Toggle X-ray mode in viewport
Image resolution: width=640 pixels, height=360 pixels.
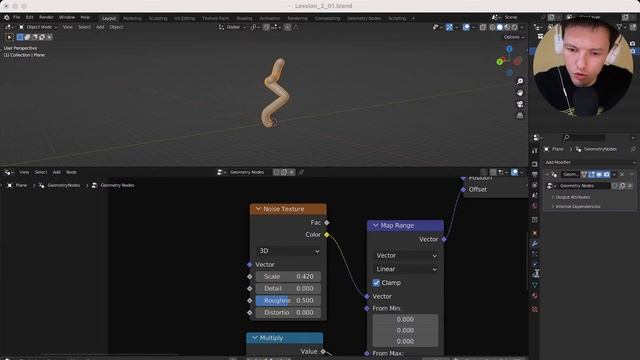click(x=483, y=27)
